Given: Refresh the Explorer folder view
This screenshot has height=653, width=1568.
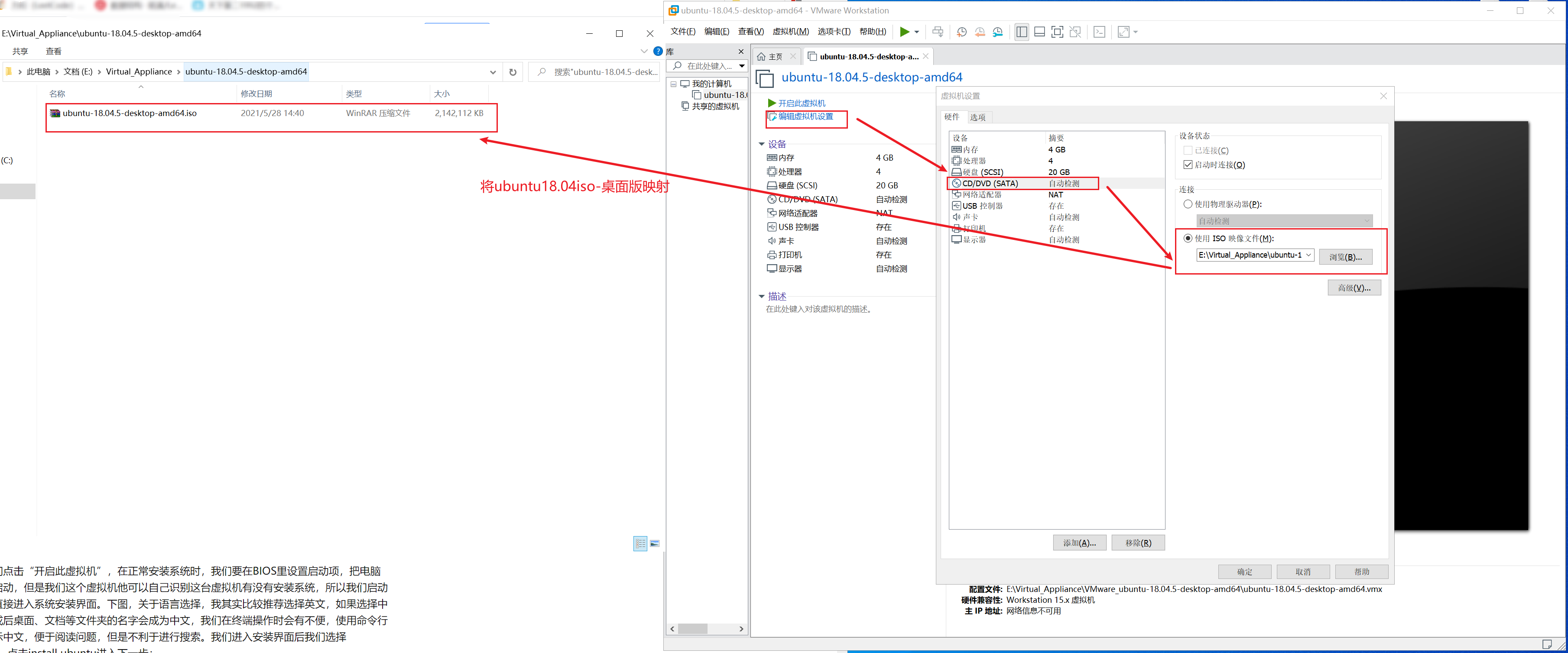Looking at the screenshot, I should click(513, 72).
